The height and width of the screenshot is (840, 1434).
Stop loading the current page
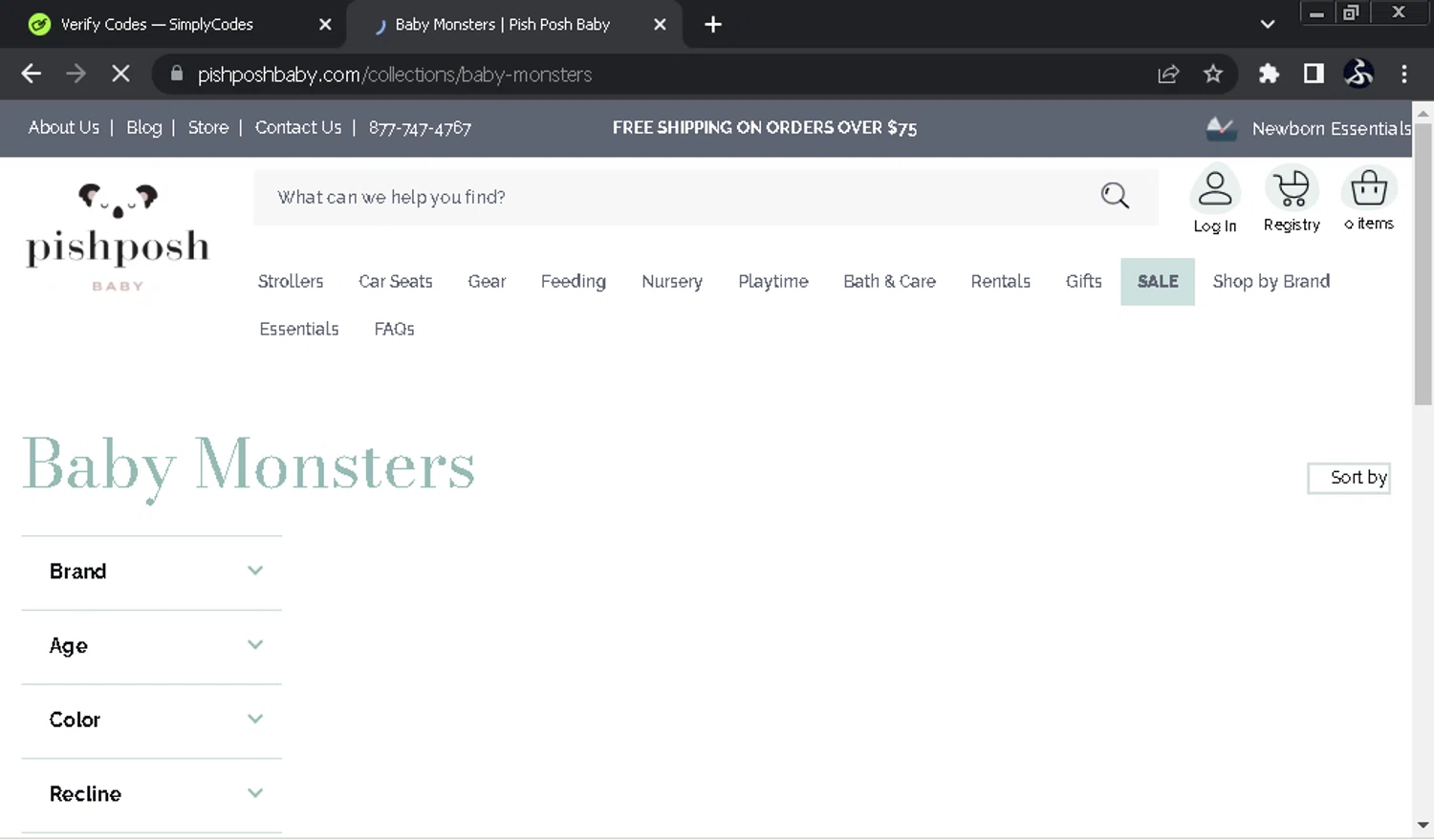tap(120, 74)
